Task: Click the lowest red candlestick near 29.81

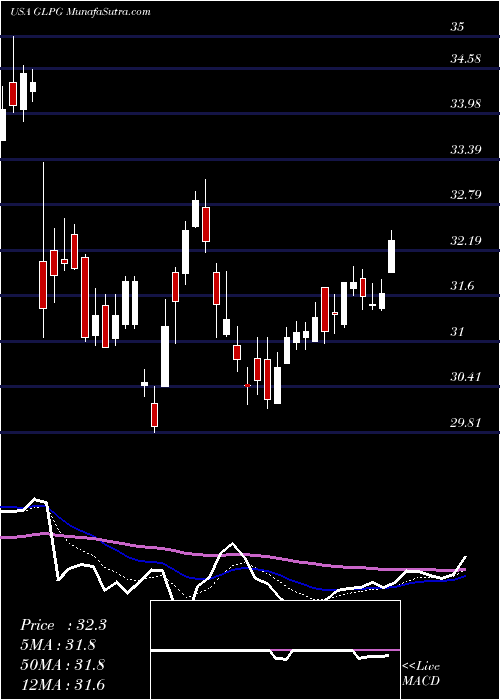Action: (x=154, y=415)
